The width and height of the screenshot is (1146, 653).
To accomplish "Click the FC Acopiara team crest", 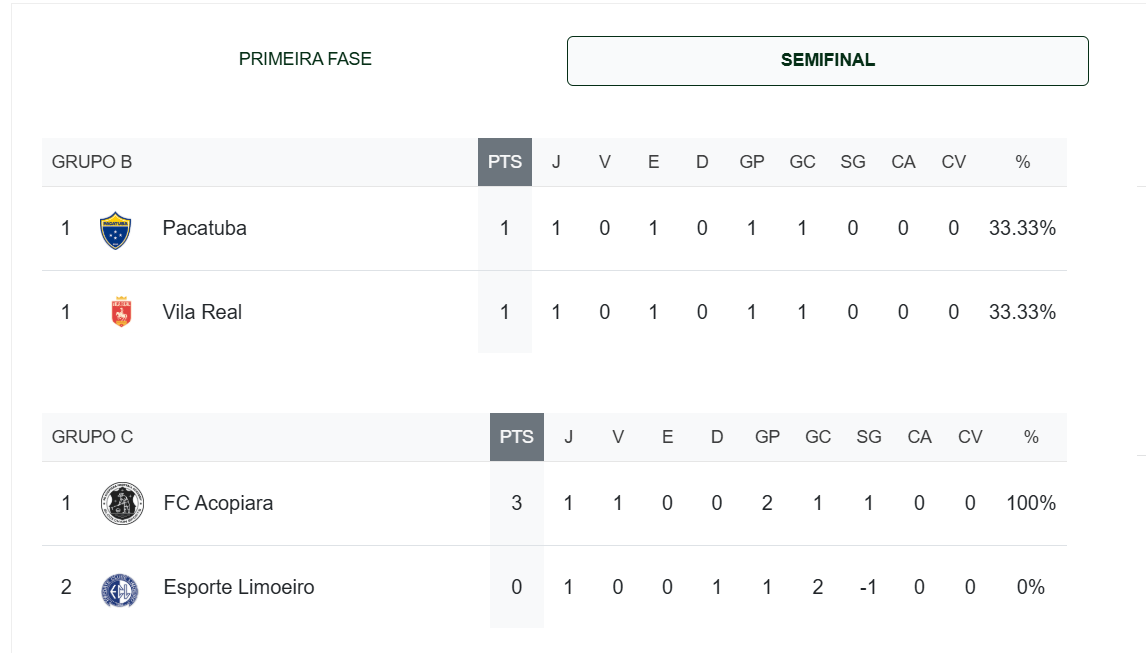I will point(122,503).
